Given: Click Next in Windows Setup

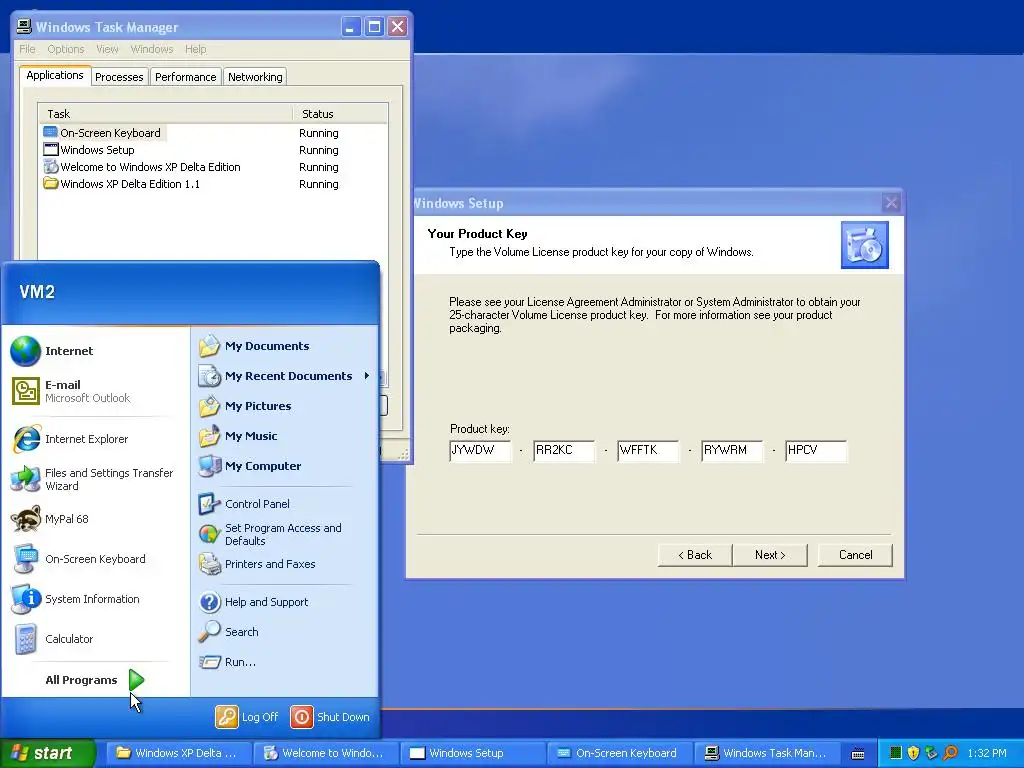Looking at the screenshot, I should click(770, 555).
